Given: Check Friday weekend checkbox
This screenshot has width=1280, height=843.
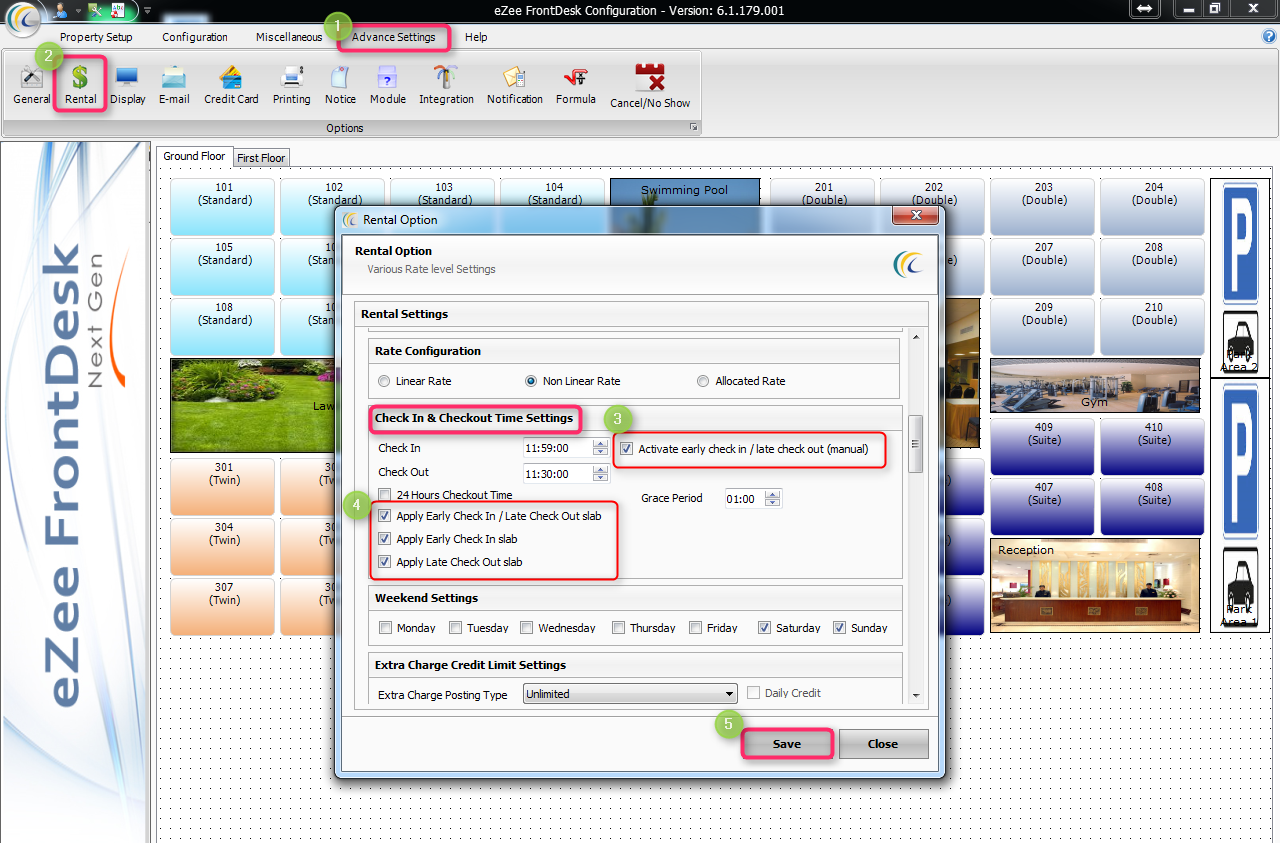Looking at the screenshot, I should pyautogui.click(x=695, y=628).
